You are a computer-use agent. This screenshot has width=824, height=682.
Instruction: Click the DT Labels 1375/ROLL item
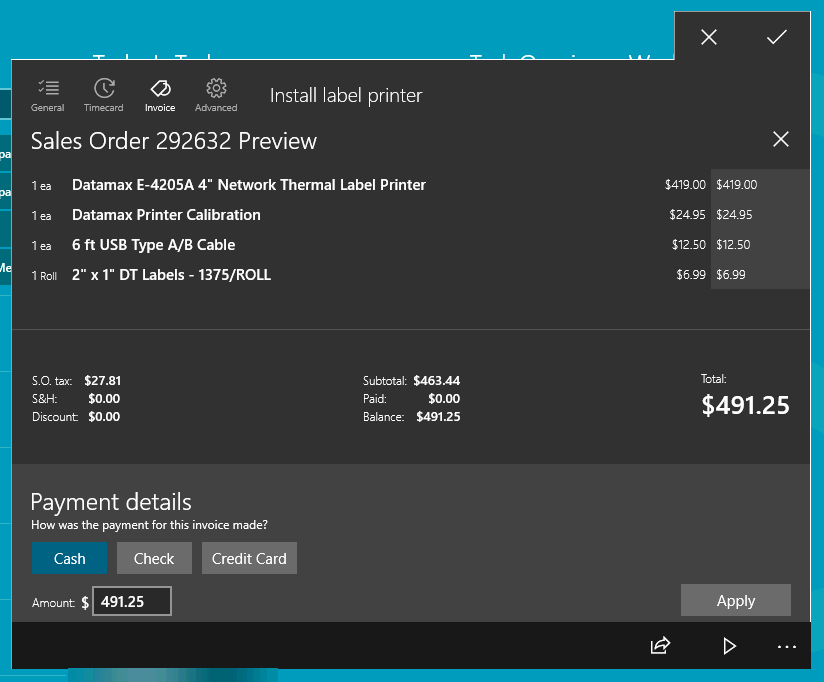coord(171,275)
